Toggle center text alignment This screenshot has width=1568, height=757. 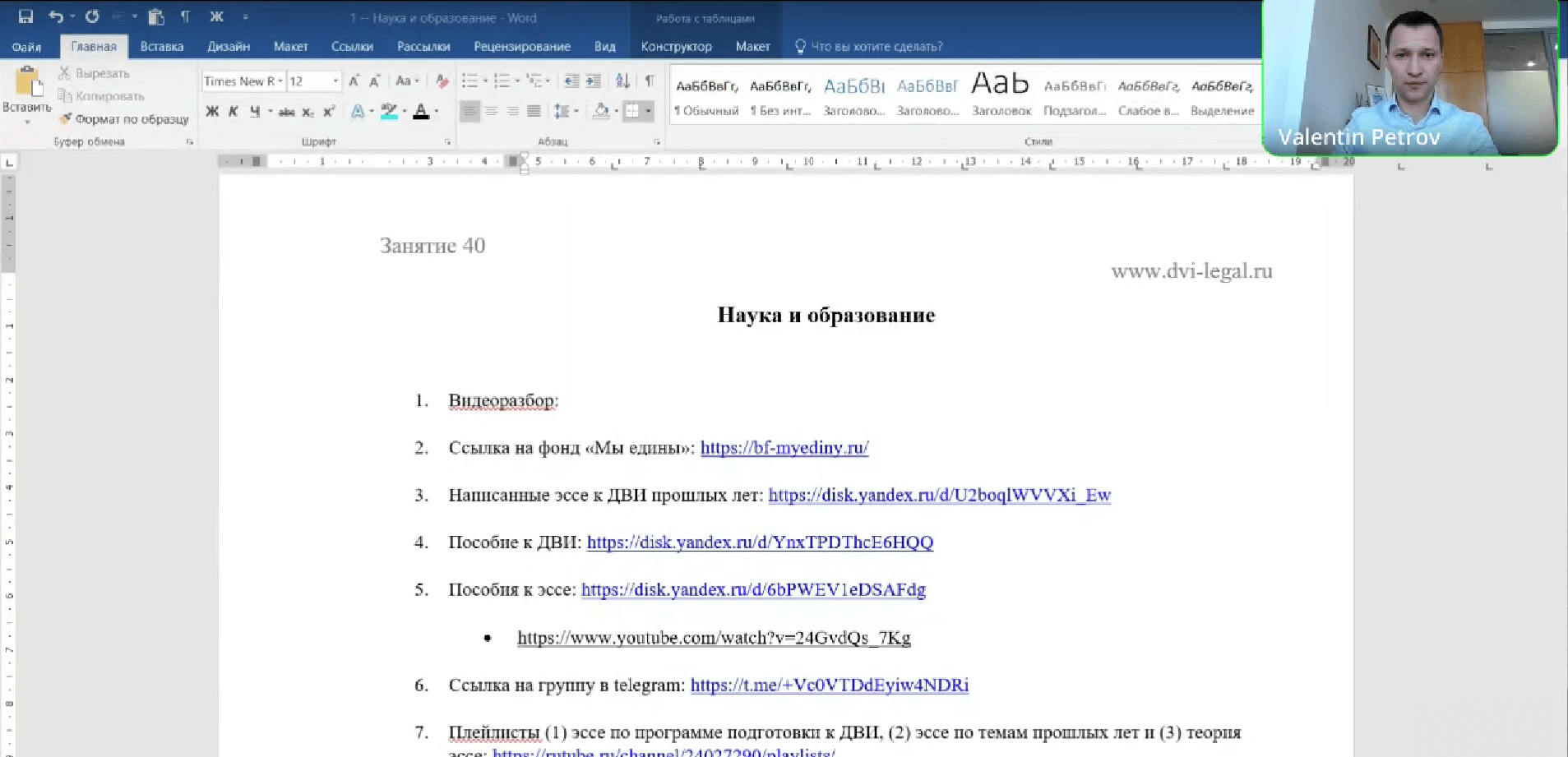pyautogui.click(x=491, y=111)
